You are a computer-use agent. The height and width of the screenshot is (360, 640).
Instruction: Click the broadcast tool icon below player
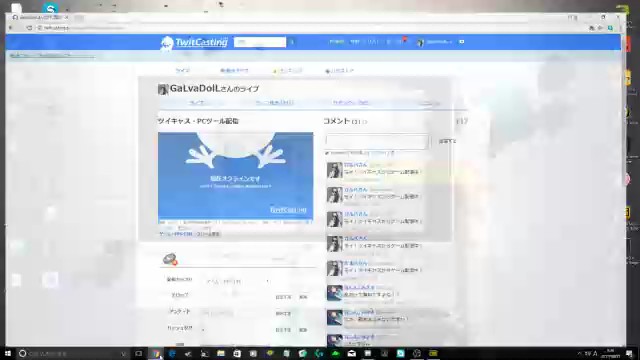[x=170, y=259]
